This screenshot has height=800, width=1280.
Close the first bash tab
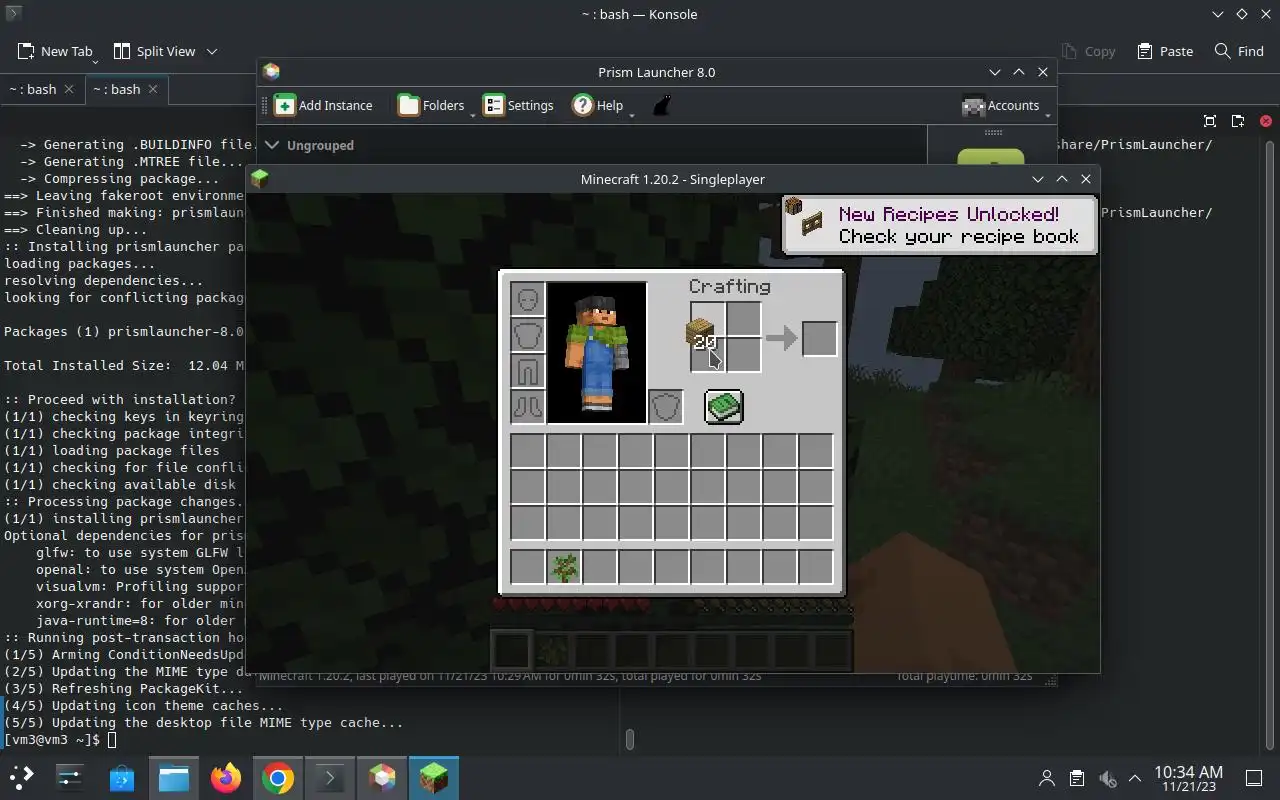[69, 89]
